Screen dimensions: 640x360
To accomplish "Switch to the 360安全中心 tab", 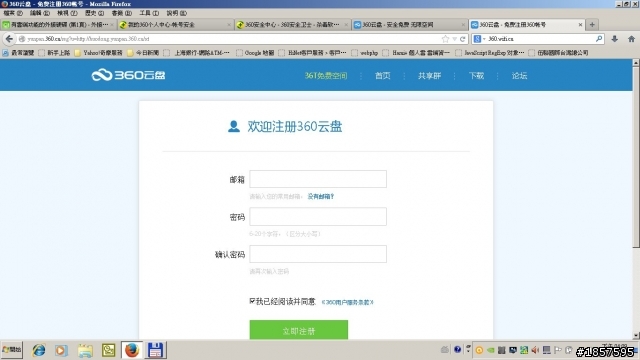I will (x=292, y=25).
